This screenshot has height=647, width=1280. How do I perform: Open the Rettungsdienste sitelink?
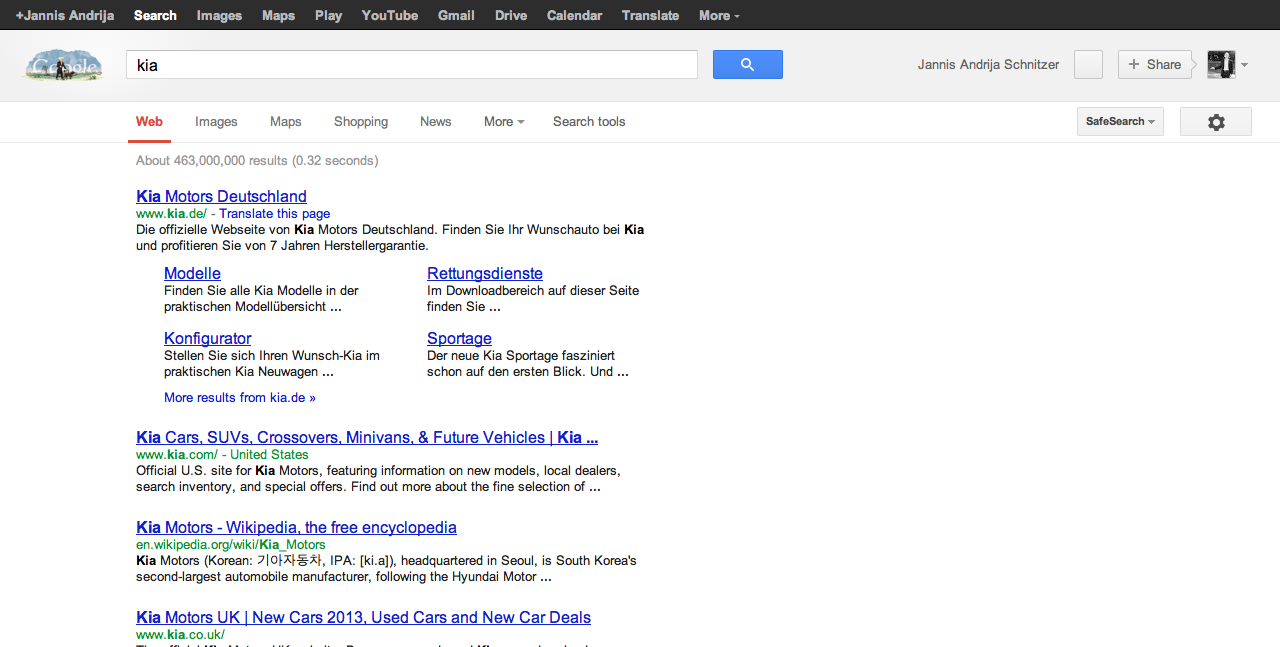point(485,273)
